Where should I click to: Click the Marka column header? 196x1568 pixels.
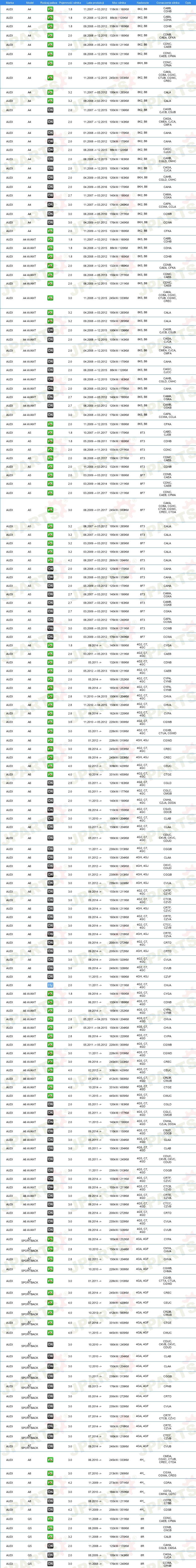click(x=10, y=3)
